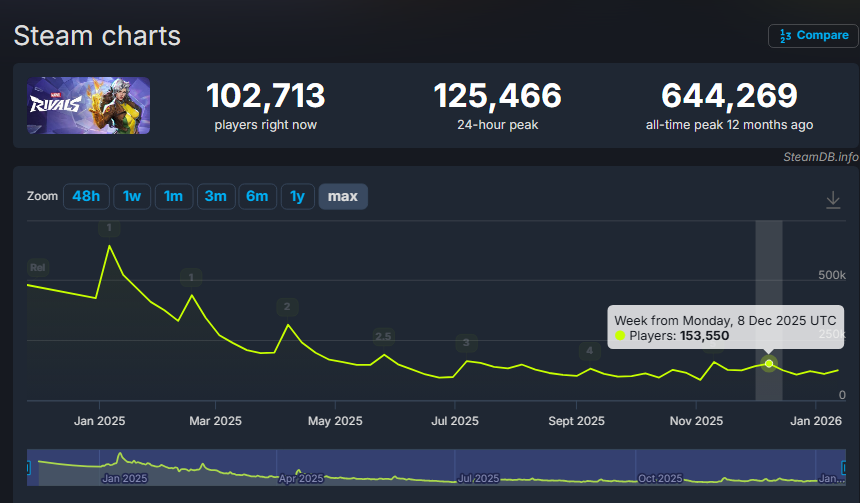The height and width of the screenshot is (503, 860).
Task: Open the Compare button
Action: [x=813, y=36]
